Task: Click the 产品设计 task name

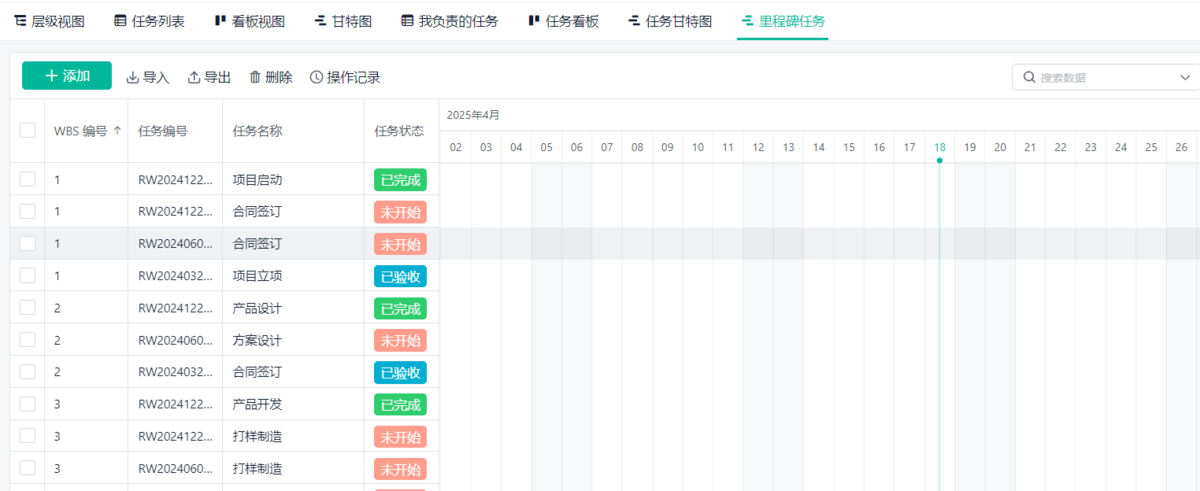Action: [257, 308]
